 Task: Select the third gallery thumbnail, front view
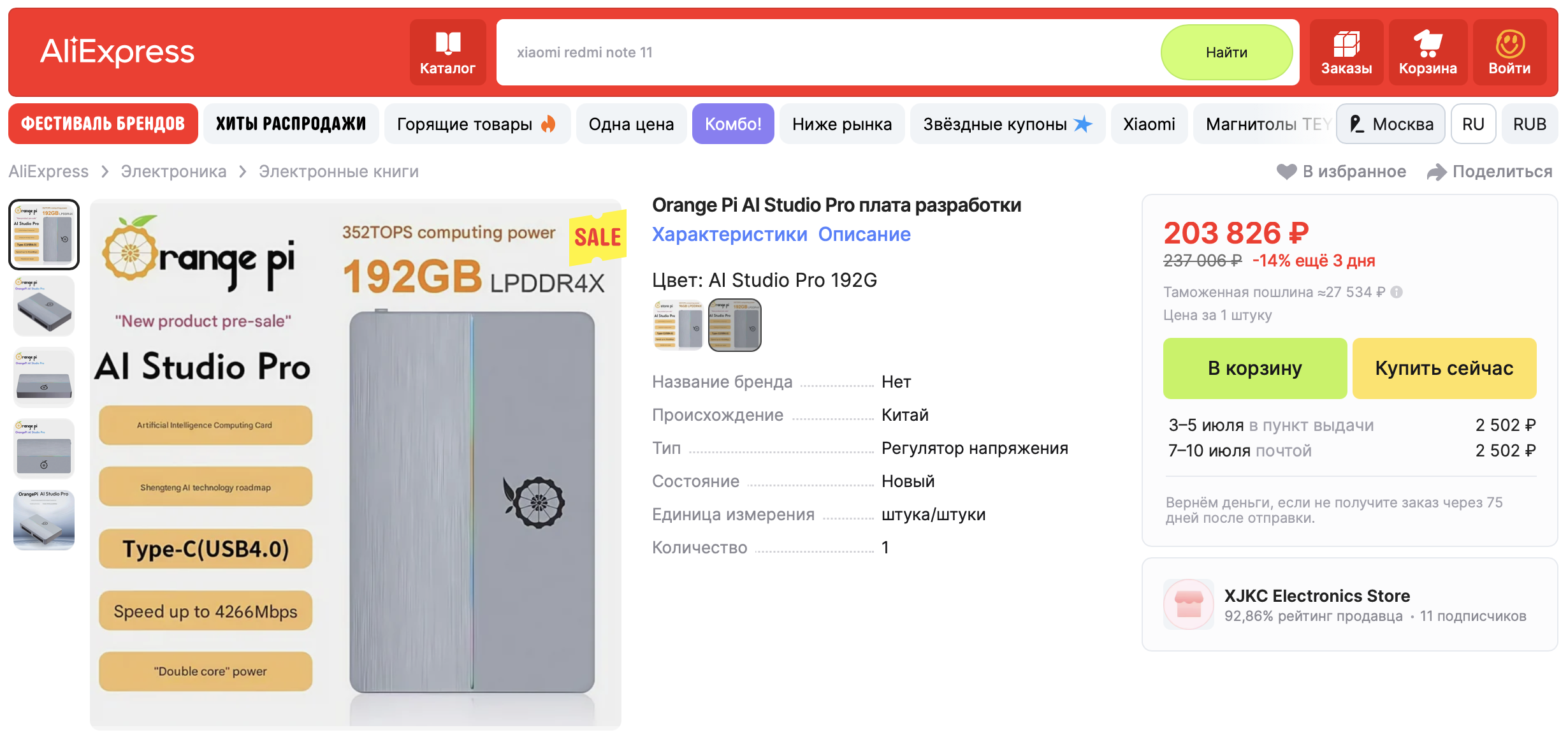(44, 377)
